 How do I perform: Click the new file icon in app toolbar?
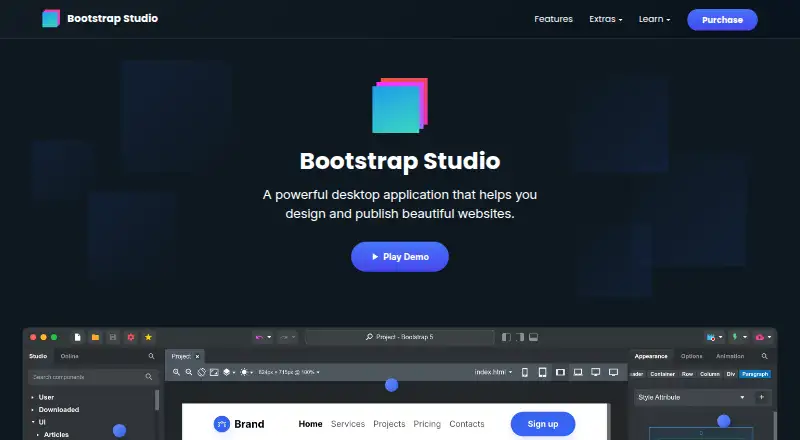point(78,337)
